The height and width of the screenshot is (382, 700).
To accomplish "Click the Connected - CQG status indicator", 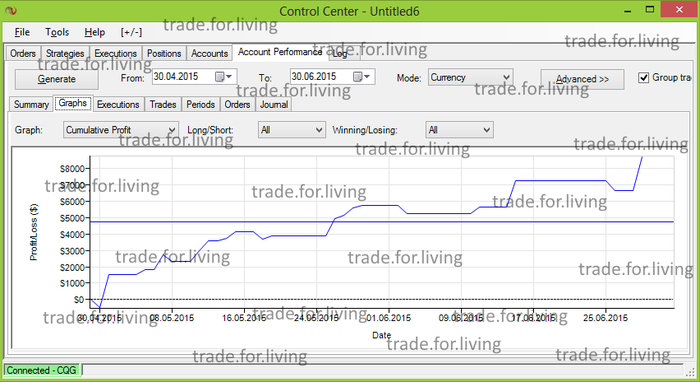I will [41, 370].
